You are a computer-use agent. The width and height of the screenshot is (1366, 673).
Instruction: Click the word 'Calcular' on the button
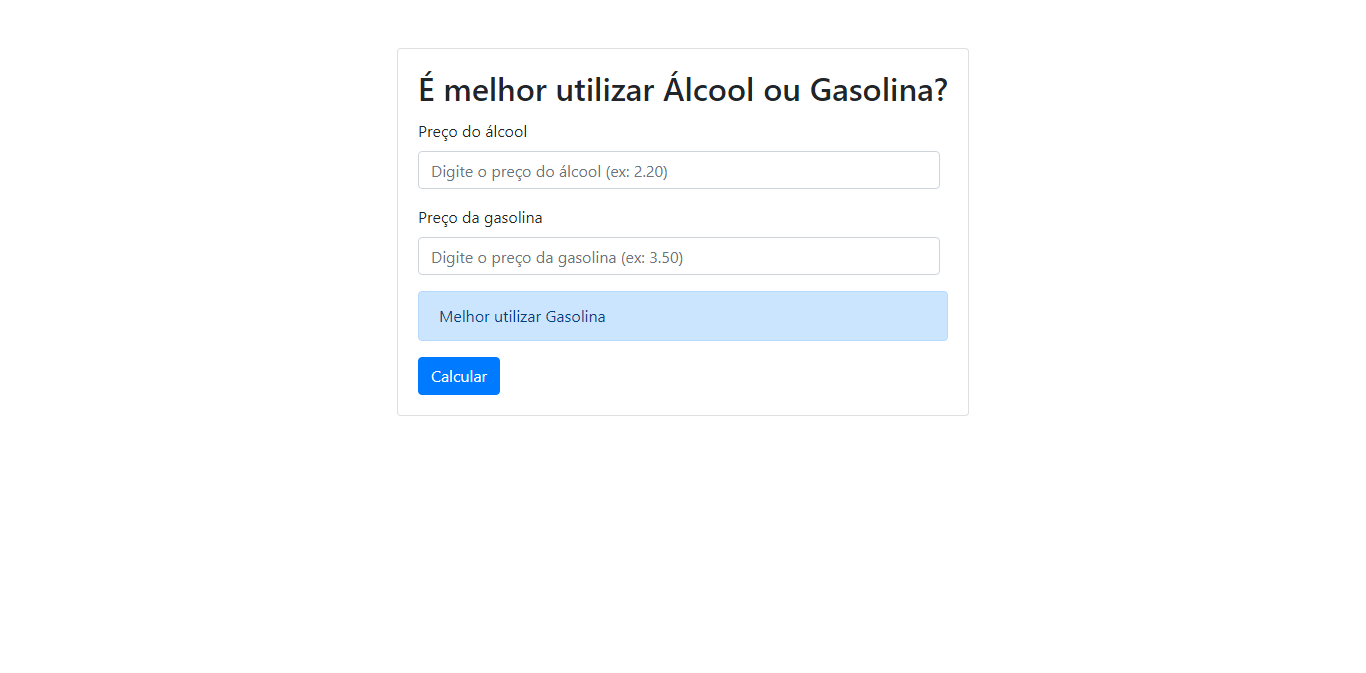click(x=458, y=376)
